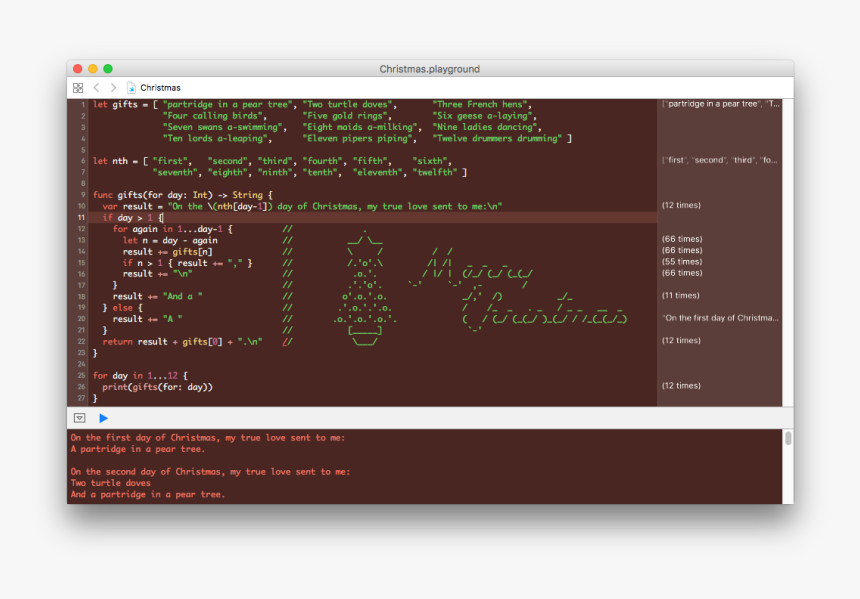Click the (12 times) result for line 26

(x=681, y=386)
